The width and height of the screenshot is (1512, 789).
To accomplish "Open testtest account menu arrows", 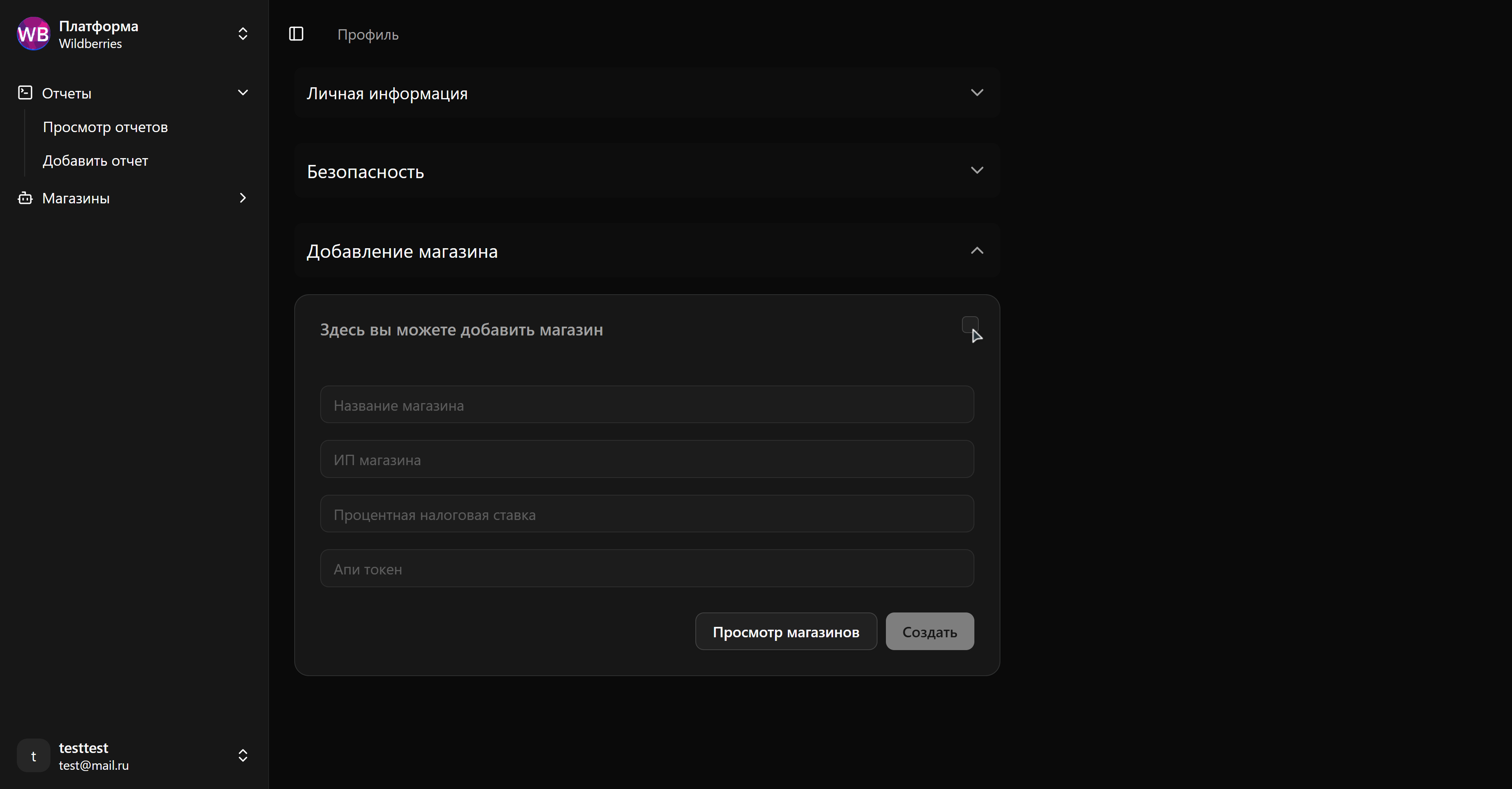I will point(243,755).
